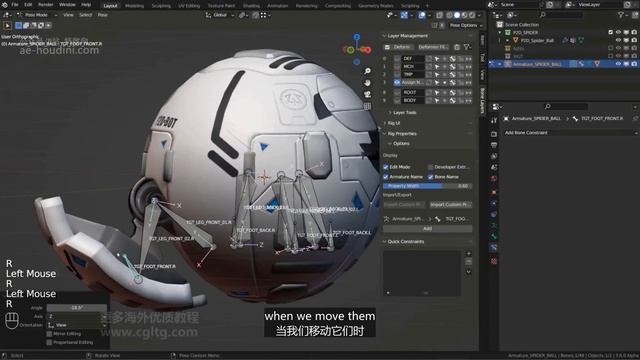Toggle orthographic perspective grid gizmo
This screenshot has height=360, width=640.
pyautogui.click(x=367, y=106)
